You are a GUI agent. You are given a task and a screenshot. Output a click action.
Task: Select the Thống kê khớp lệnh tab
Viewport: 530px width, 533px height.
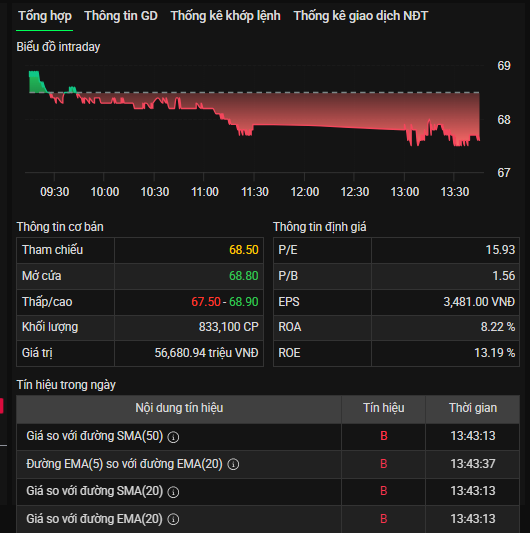[225, 16]
